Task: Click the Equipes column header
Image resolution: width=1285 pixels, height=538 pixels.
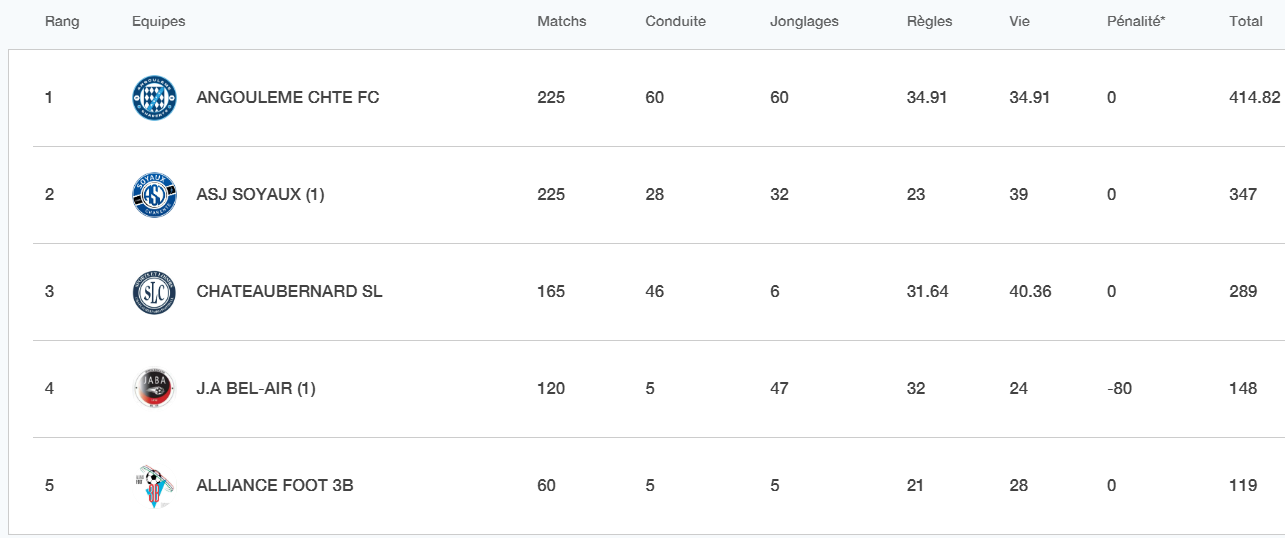Action: (158, 21)
